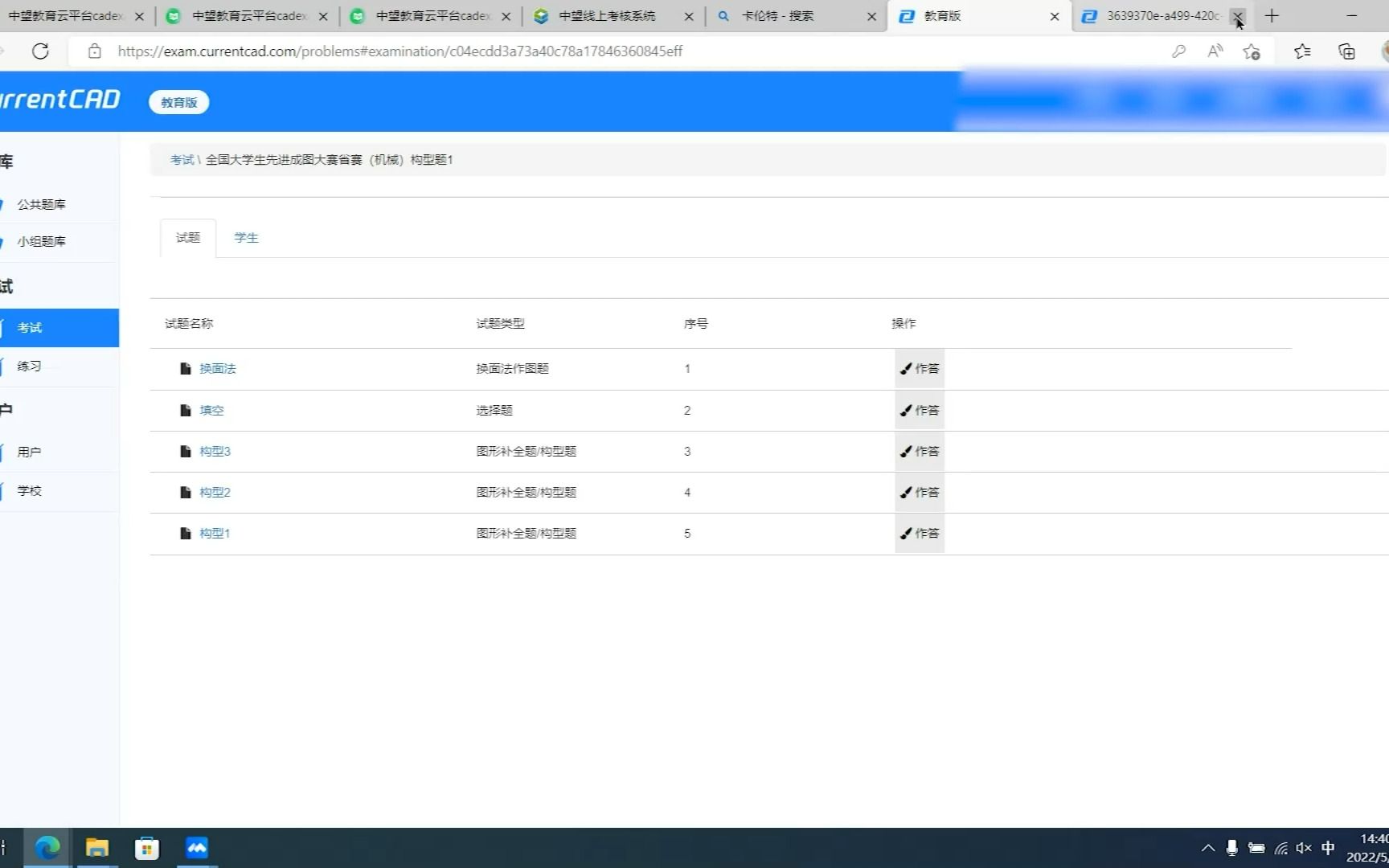The height and width of the screenshot is (868, 1389).
Task: Click the 换面法作图题 type cell
Action: pos(512,369)
